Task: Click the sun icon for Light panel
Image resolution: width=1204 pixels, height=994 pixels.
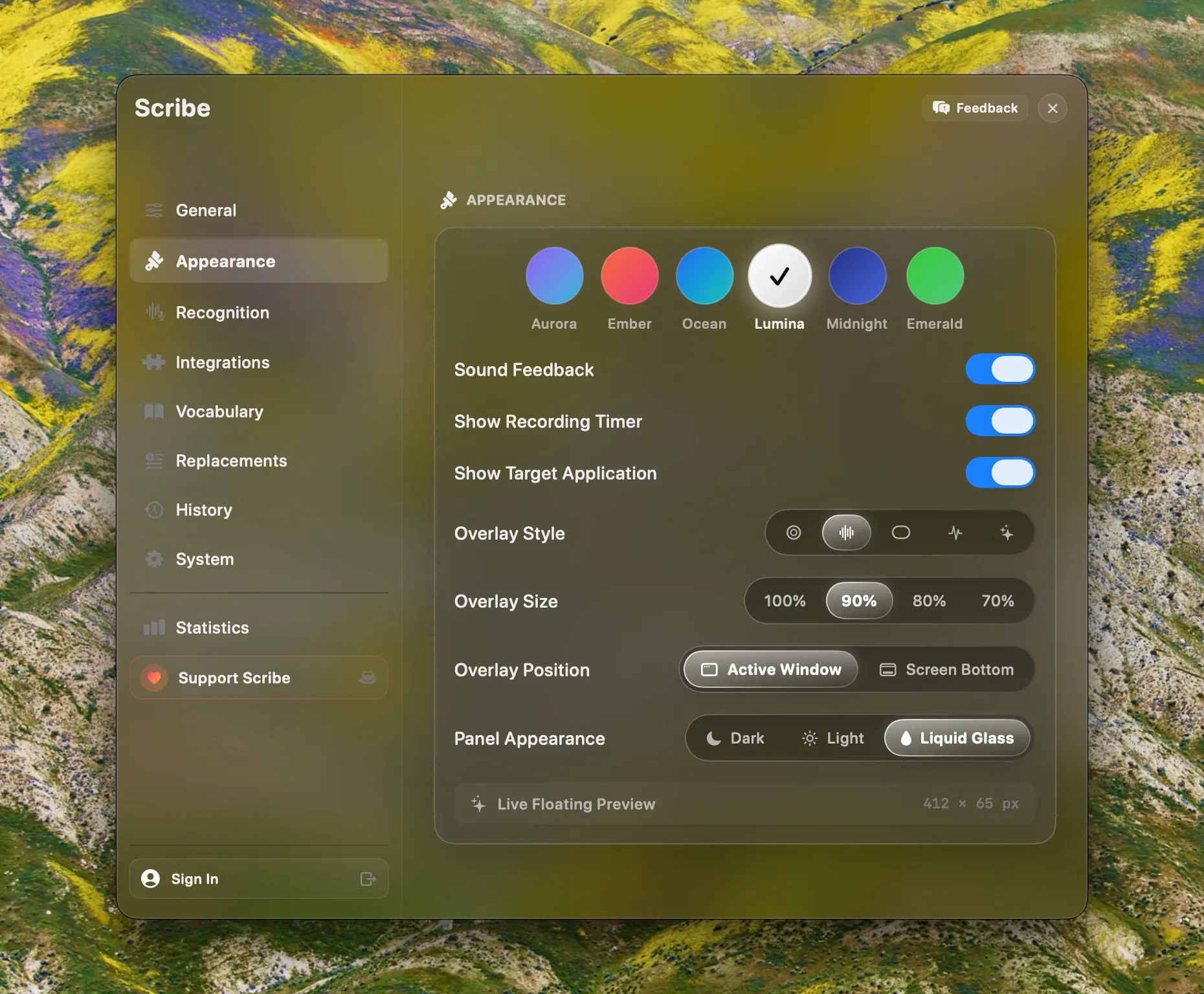Action: pos(810,738)
